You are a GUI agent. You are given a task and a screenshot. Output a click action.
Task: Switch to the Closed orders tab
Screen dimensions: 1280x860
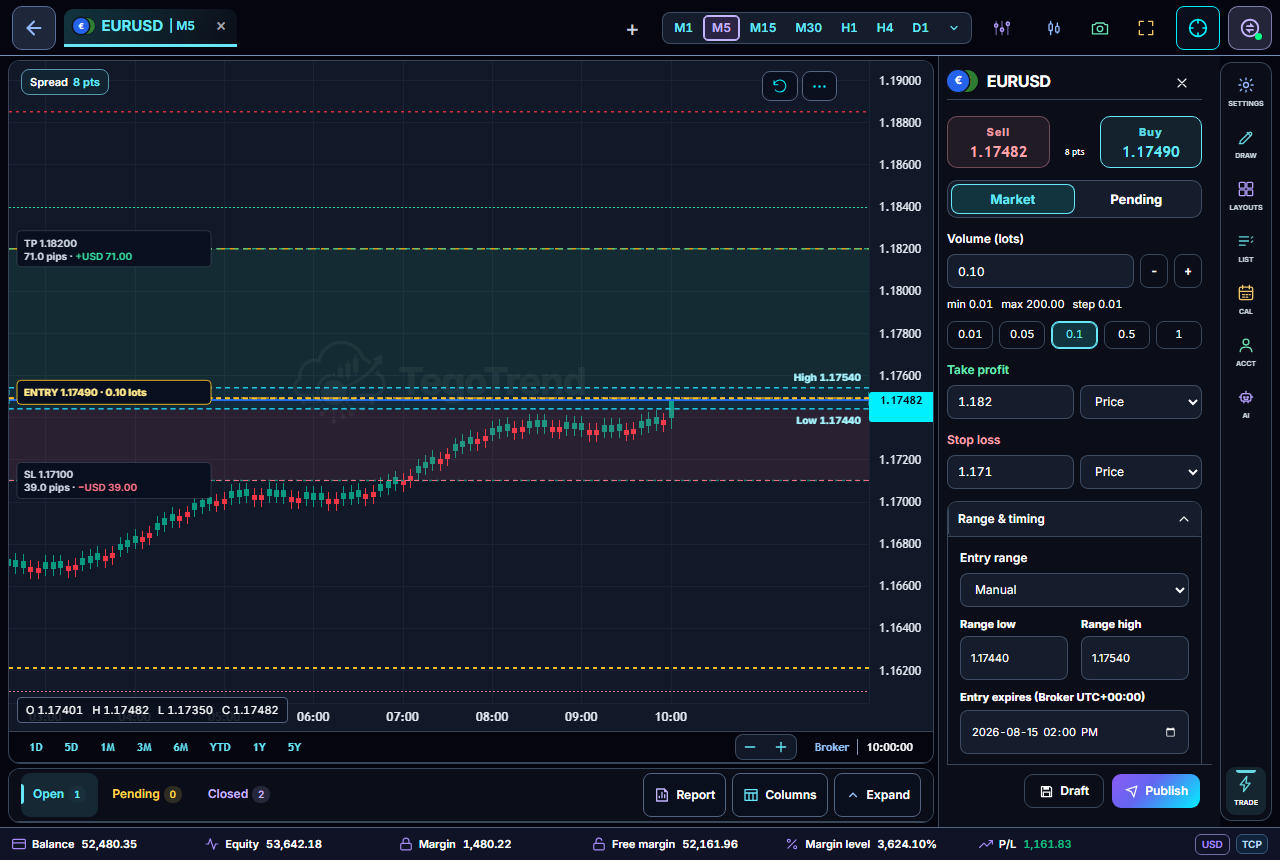click(238, 794)
